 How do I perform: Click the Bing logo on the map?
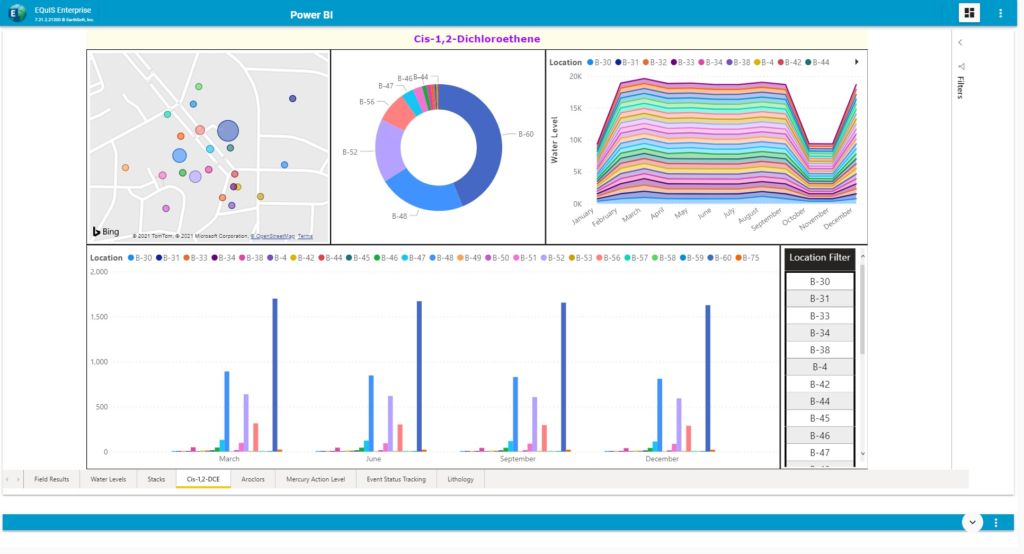[106, 231]
